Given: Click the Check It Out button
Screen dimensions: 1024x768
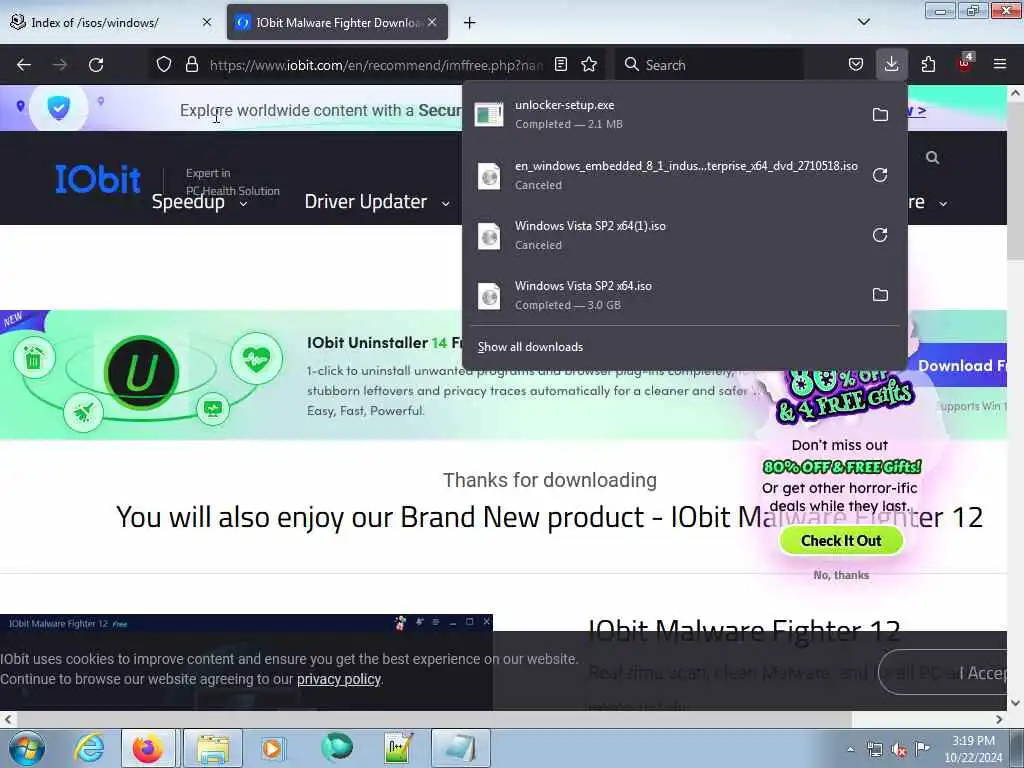Looking at the screenshot, I should [x=841, y=541].
